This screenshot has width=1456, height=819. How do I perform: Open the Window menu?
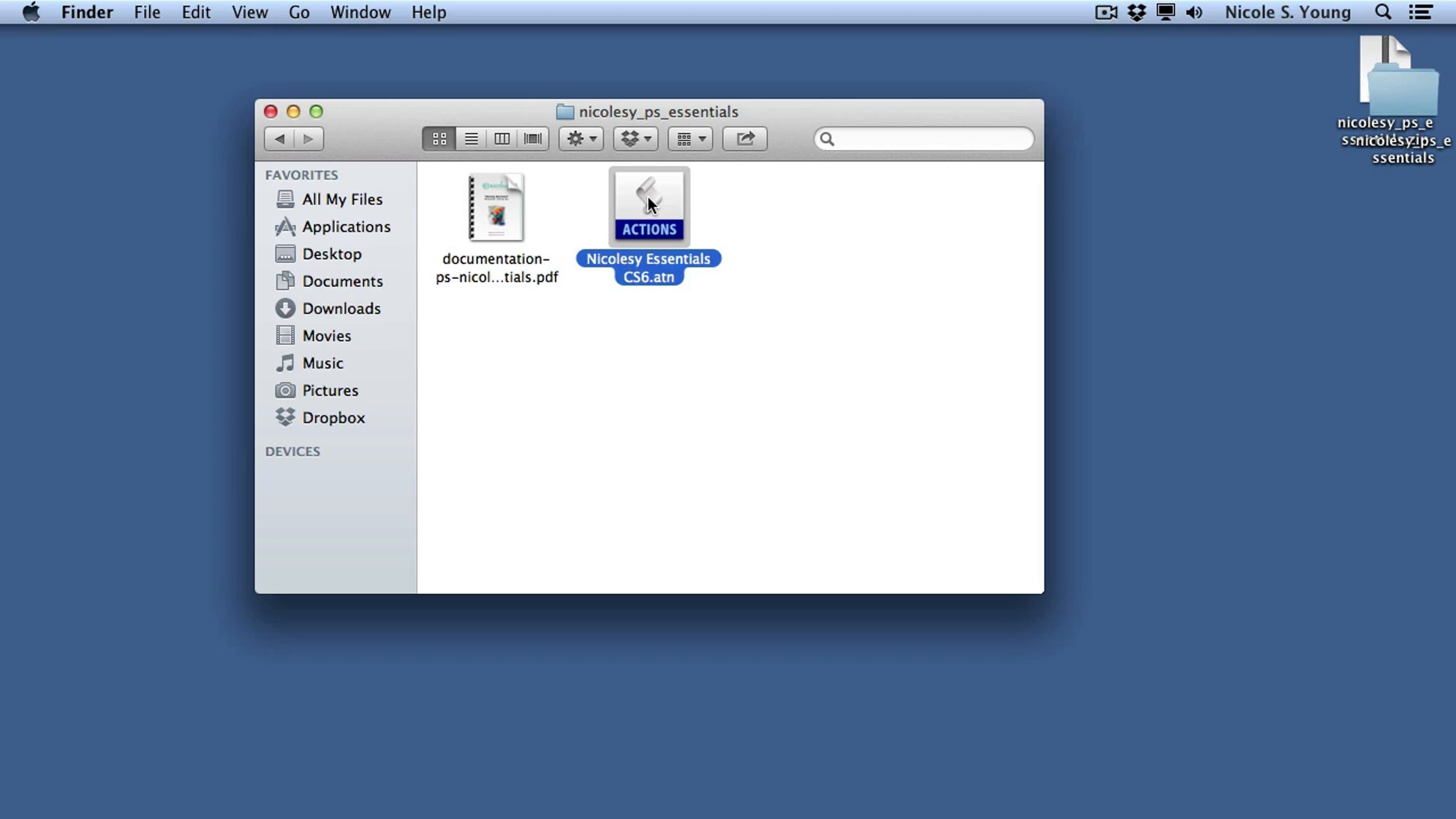(x=360, y=12)
